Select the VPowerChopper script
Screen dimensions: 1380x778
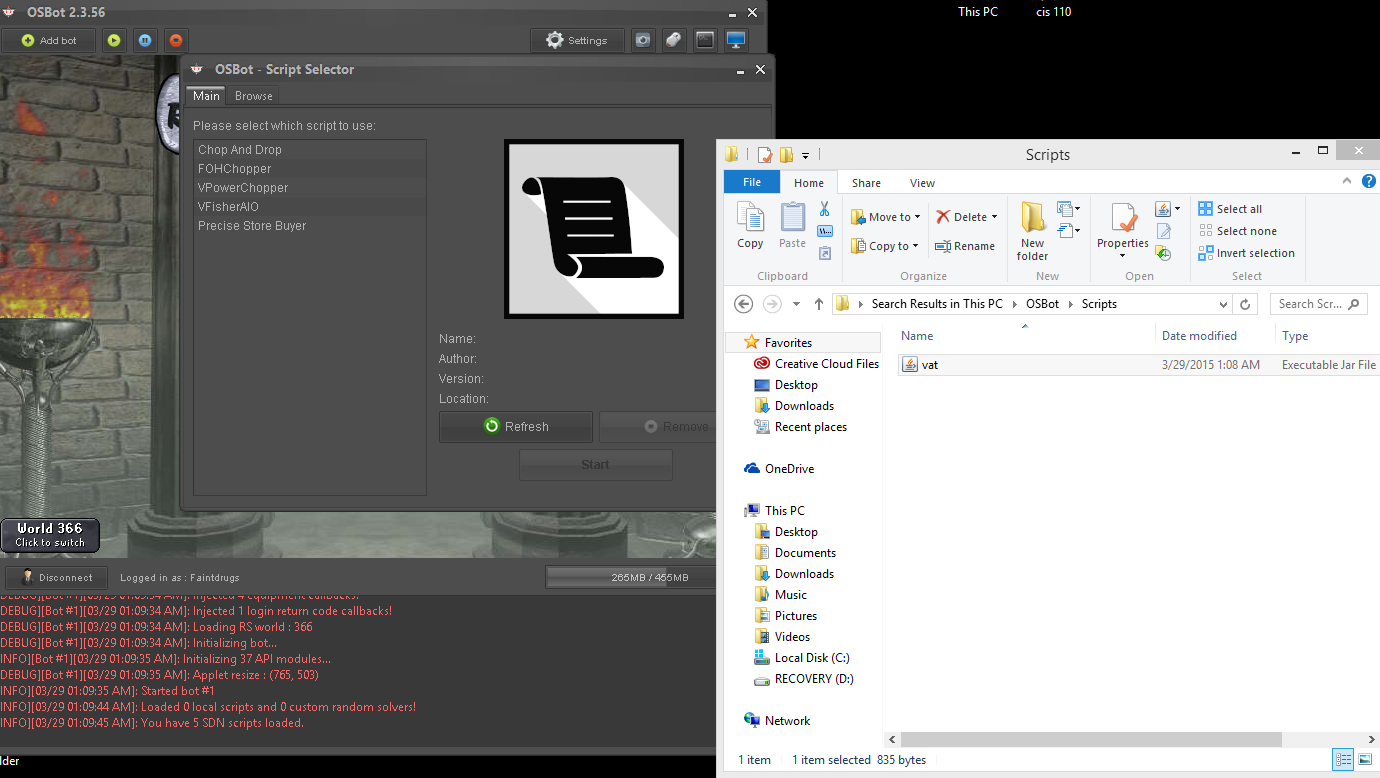click(310, 188)
